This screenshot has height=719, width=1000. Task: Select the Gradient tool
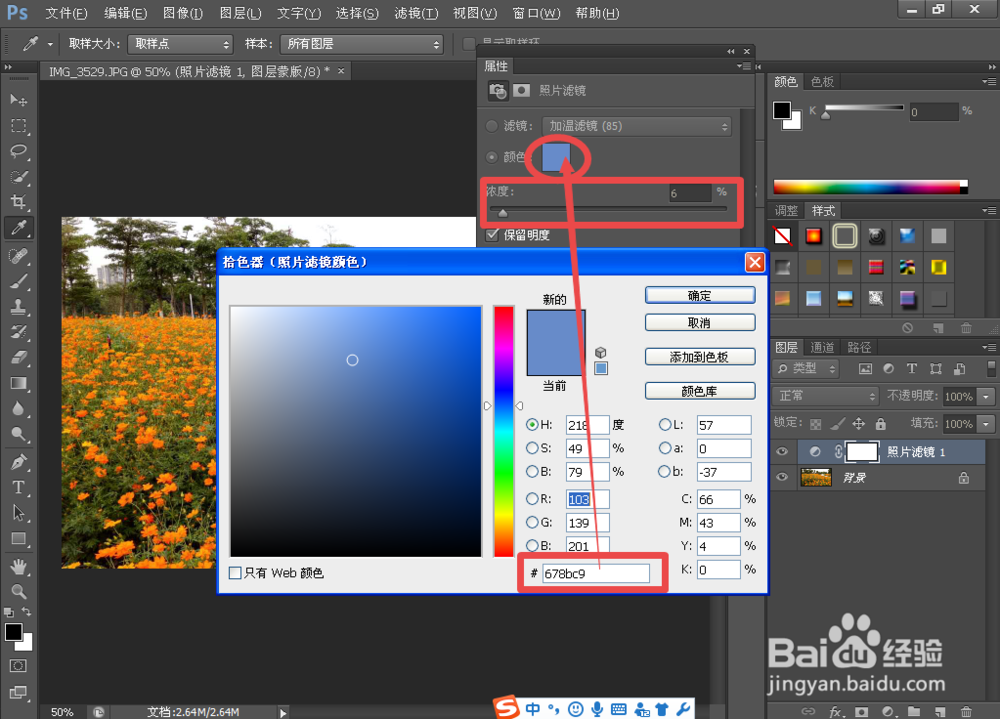18,383
